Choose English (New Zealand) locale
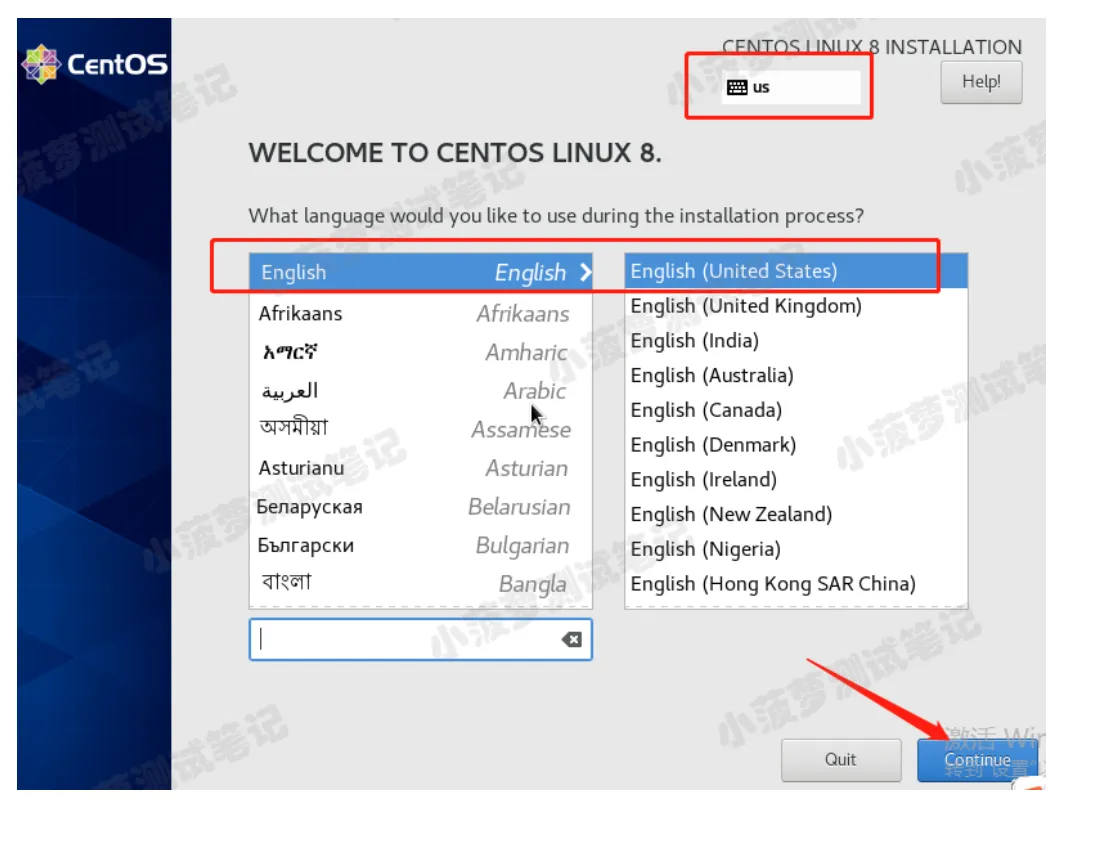Viewport: 1095px width, 841px height. pos(796,515)
